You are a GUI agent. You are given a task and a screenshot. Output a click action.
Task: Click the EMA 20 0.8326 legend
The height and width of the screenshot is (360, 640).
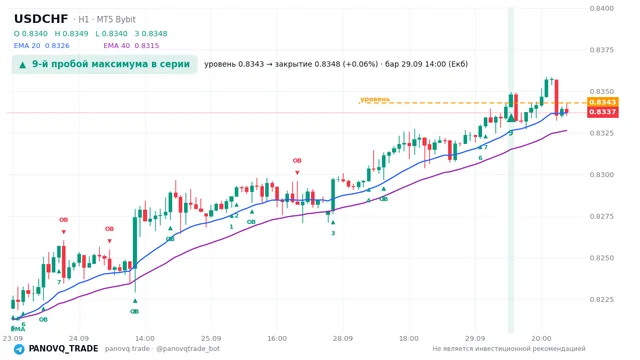tap(42, 46)
